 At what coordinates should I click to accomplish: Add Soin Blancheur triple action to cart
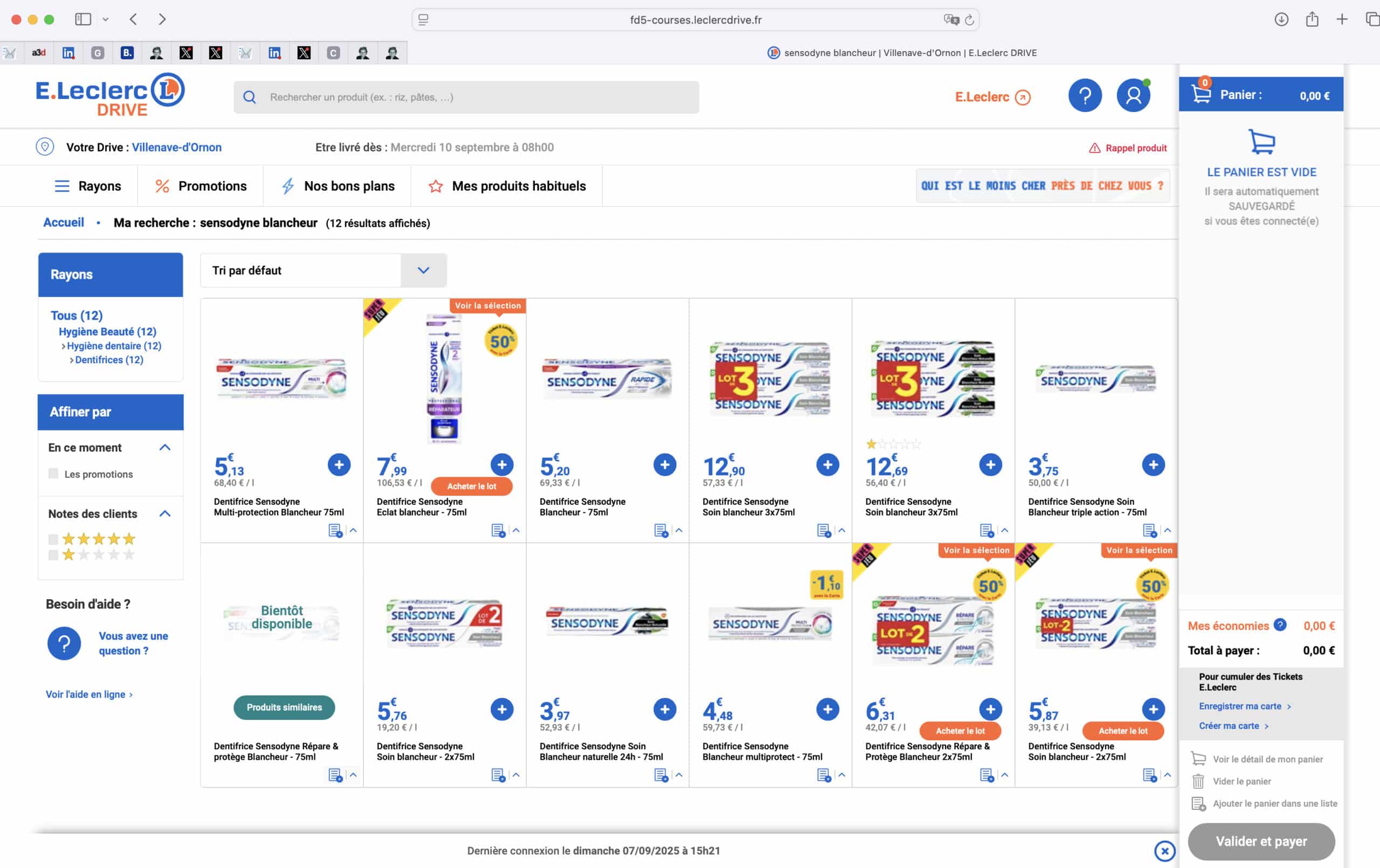(1153, 464)
